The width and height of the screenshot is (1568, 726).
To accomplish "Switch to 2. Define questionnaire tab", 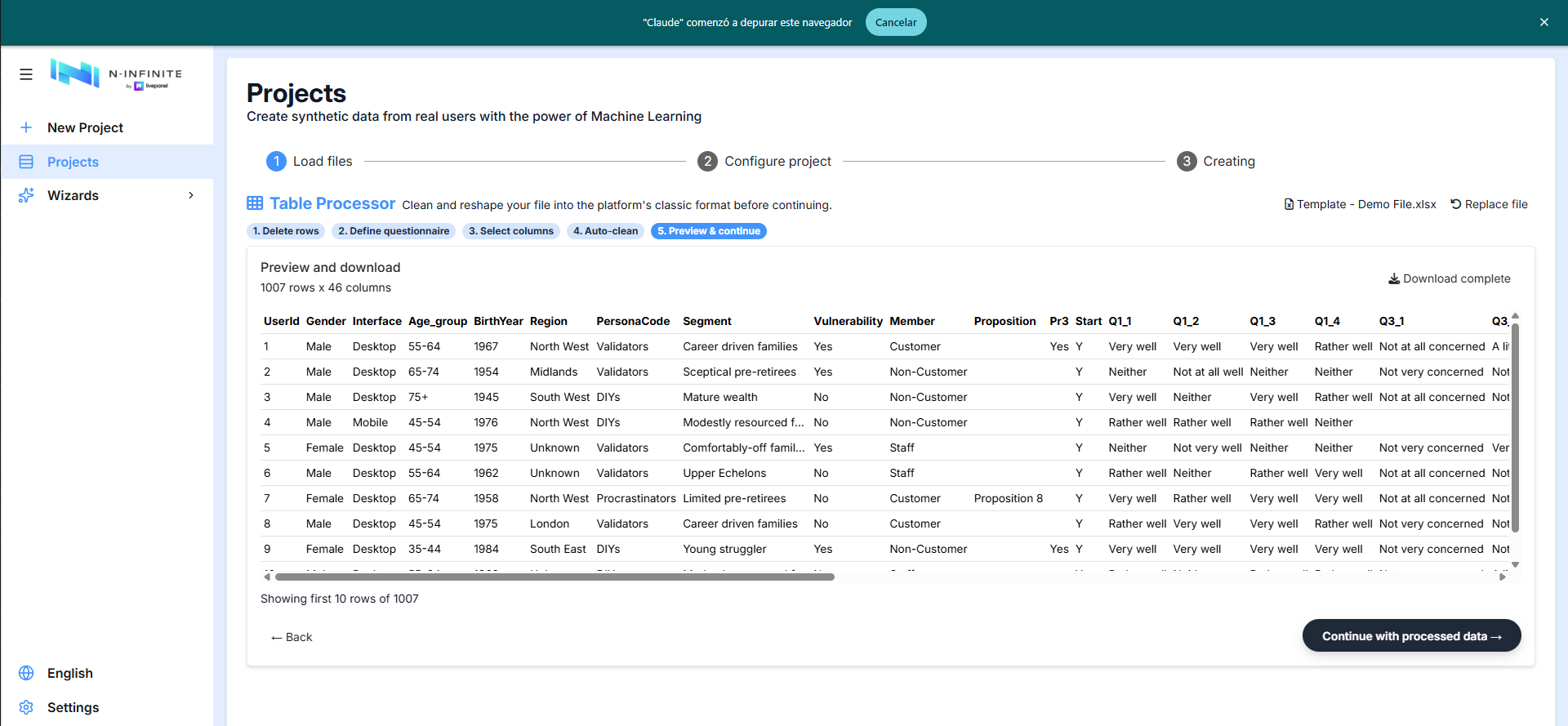I will tap(394, 231).
